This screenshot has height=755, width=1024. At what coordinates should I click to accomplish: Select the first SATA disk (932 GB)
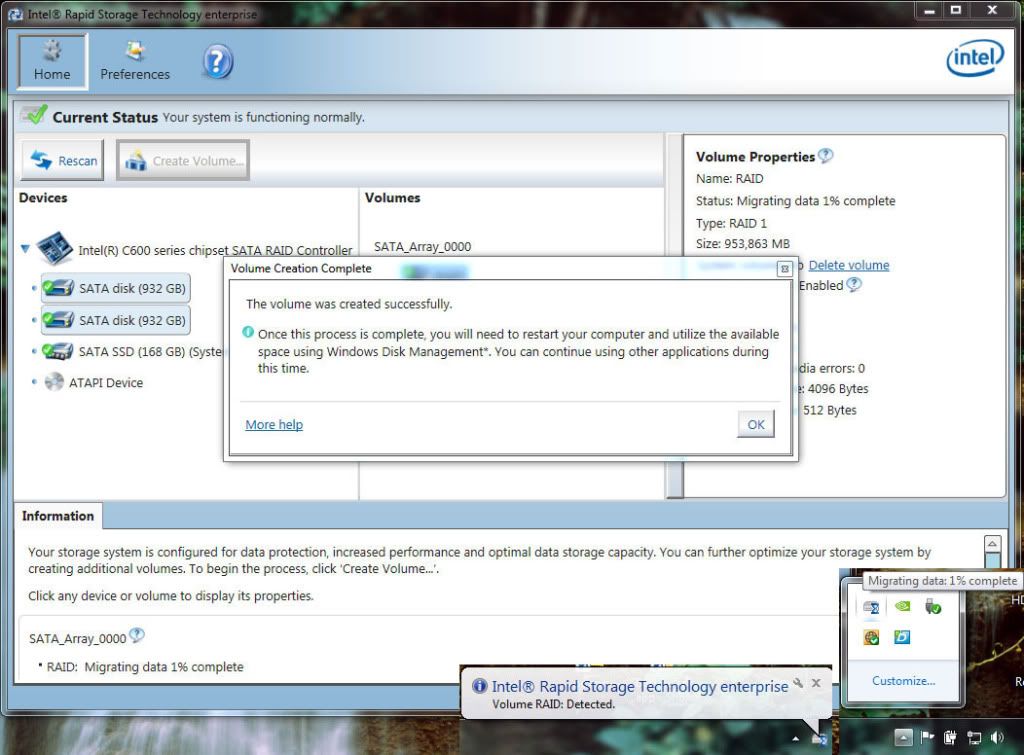(x=116, y=288)
